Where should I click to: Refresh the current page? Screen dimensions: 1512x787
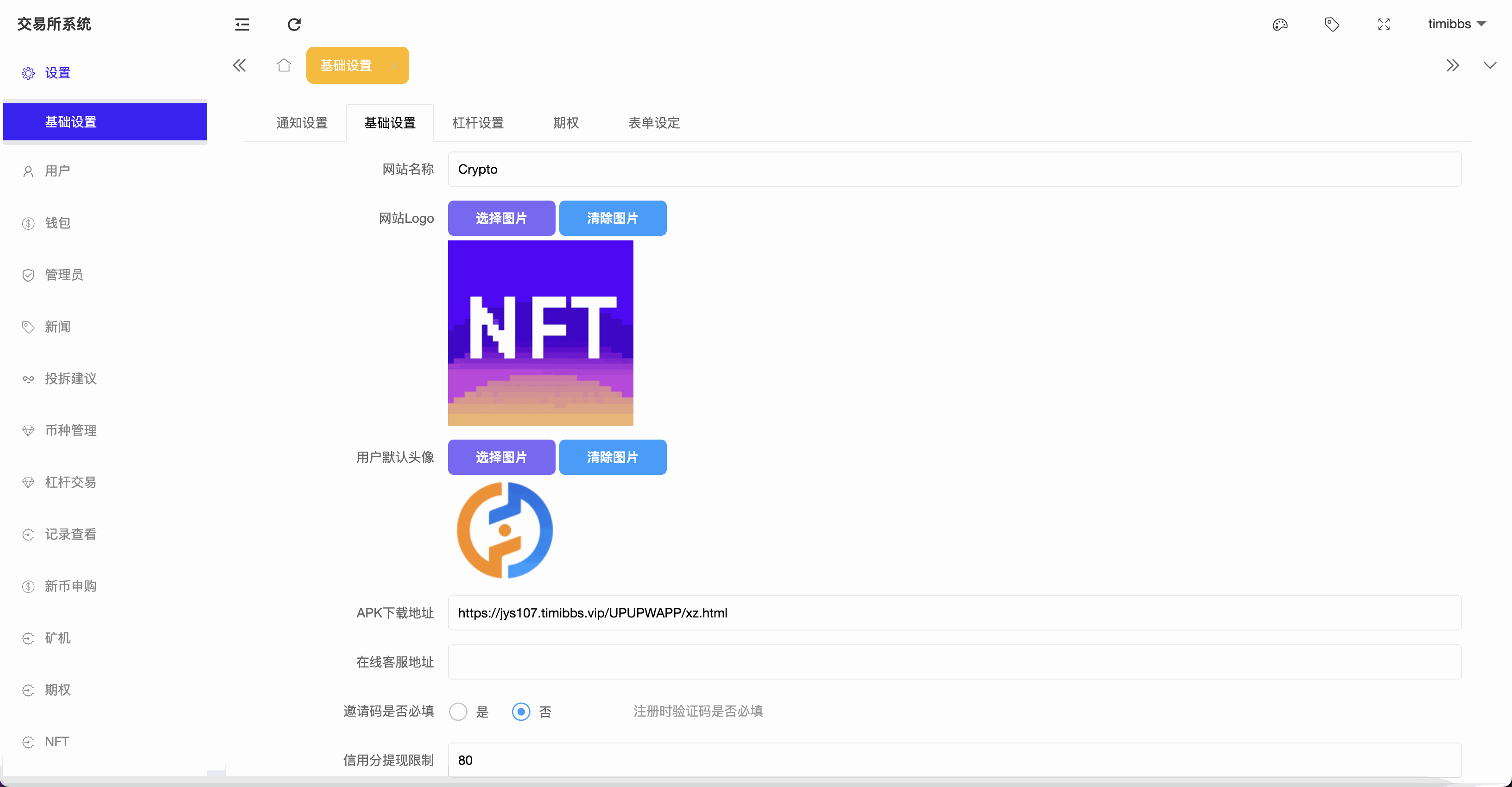[x=294, y=25]
